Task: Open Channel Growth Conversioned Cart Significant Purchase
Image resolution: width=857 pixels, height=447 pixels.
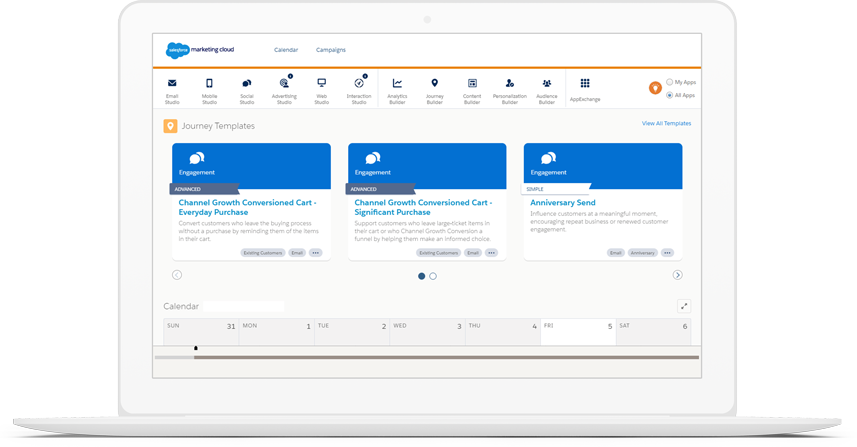Action: click(x=423, y=207)
